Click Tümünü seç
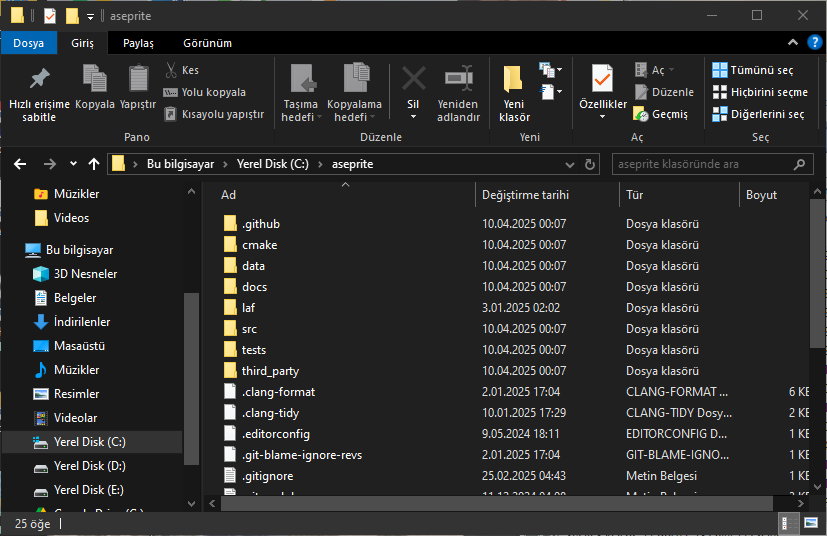Image resolution: width=827 pixels, height=536 pixels. click(753, 70)
